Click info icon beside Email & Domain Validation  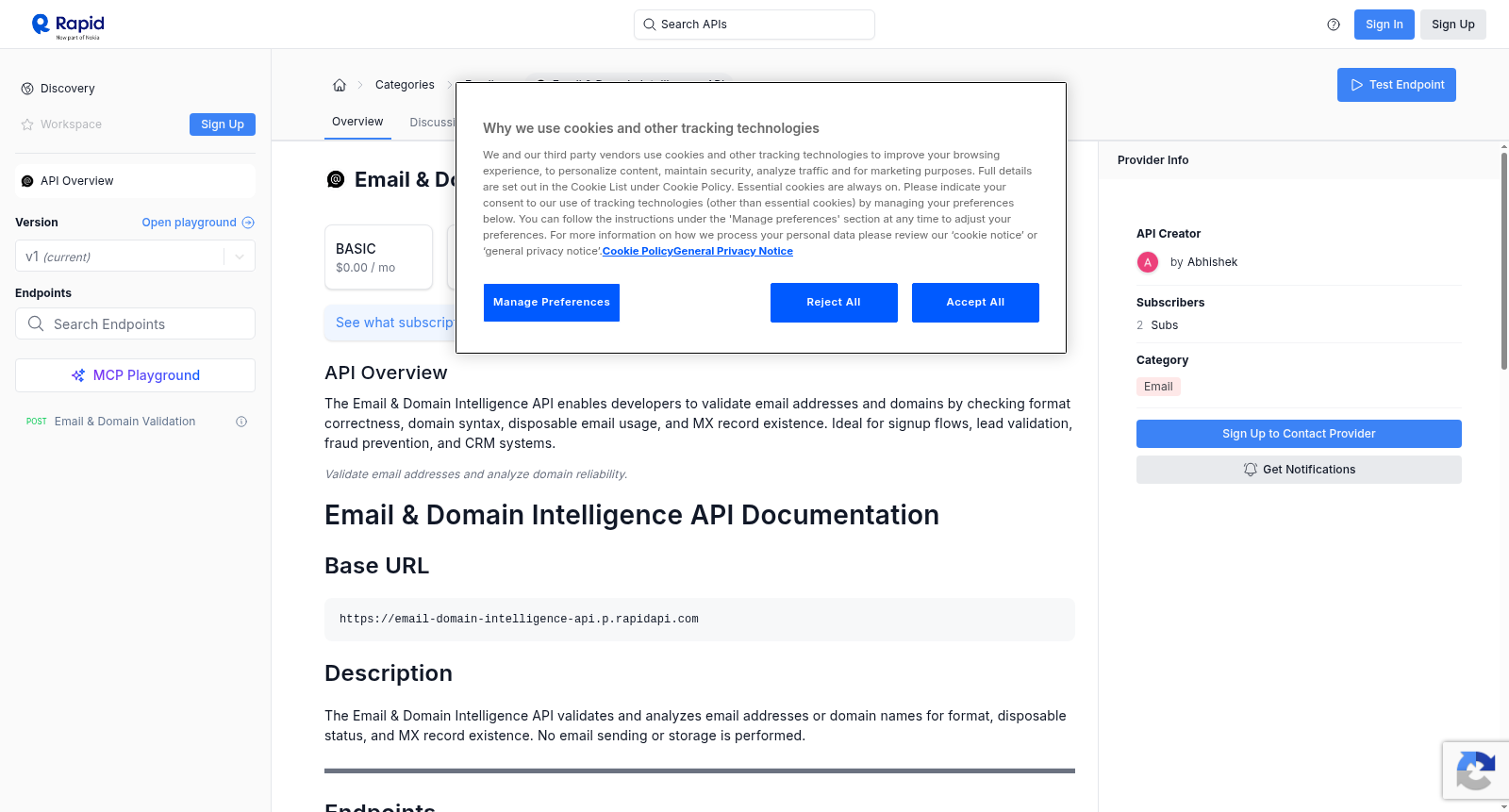pyautogui.click(x=241, y=422)
